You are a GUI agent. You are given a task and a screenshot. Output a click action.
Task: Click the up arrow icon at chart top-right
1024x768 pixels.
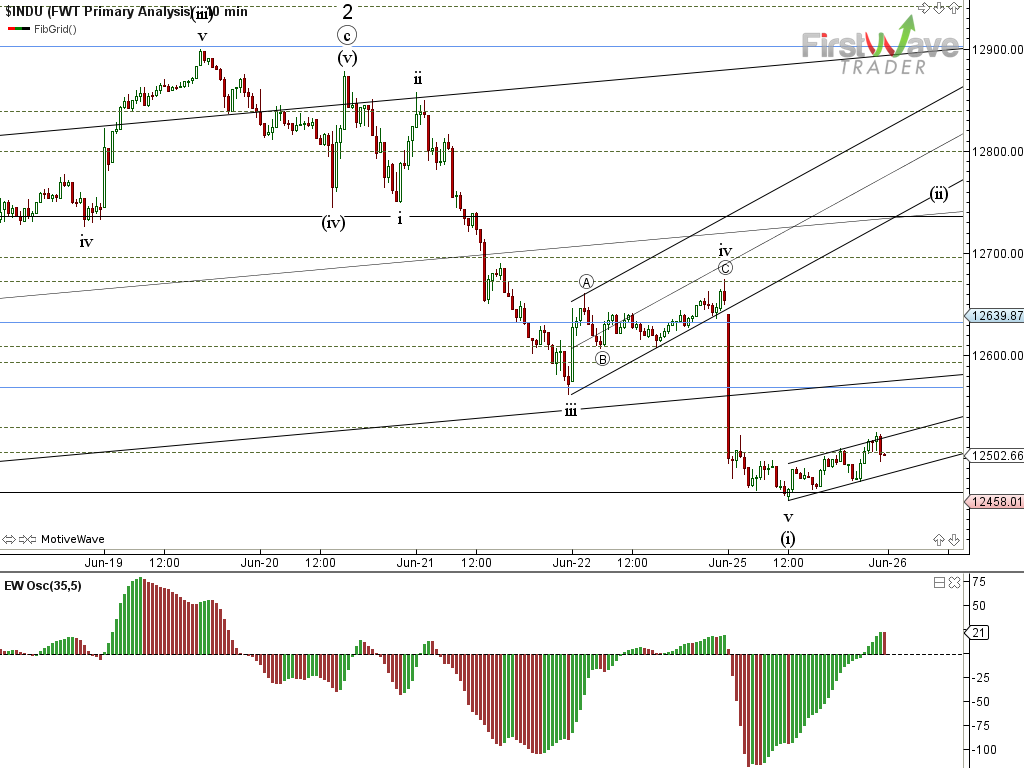pos(954,8)
